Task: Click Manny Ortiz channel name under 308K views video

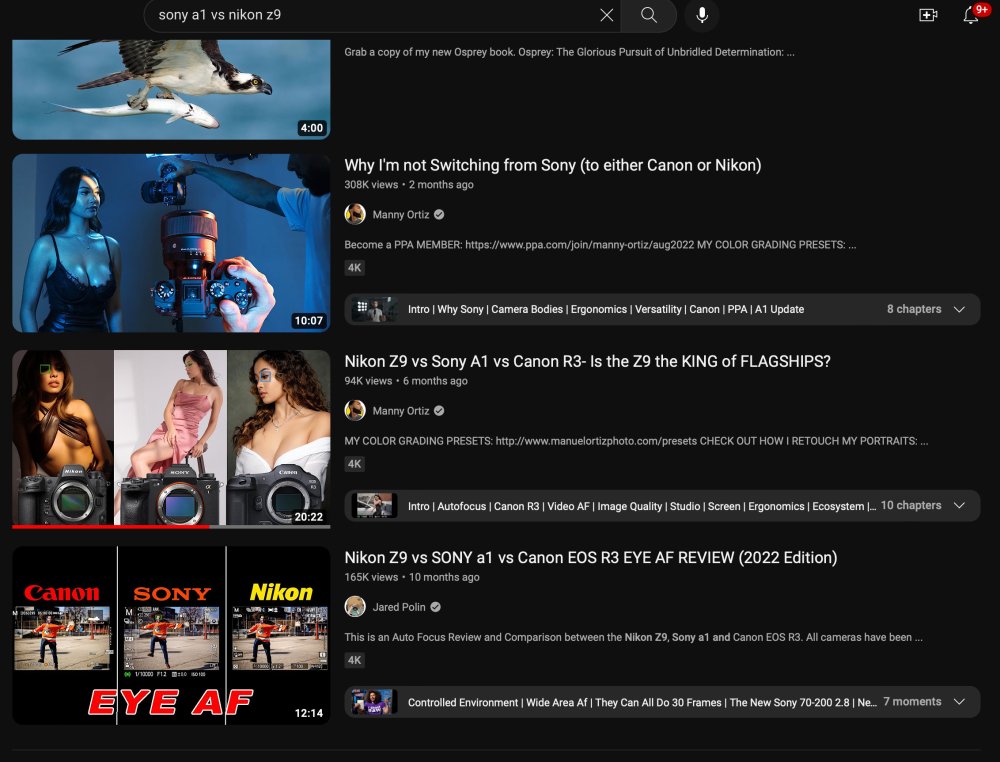Action: pyautogui.click(x=401, y=215)
